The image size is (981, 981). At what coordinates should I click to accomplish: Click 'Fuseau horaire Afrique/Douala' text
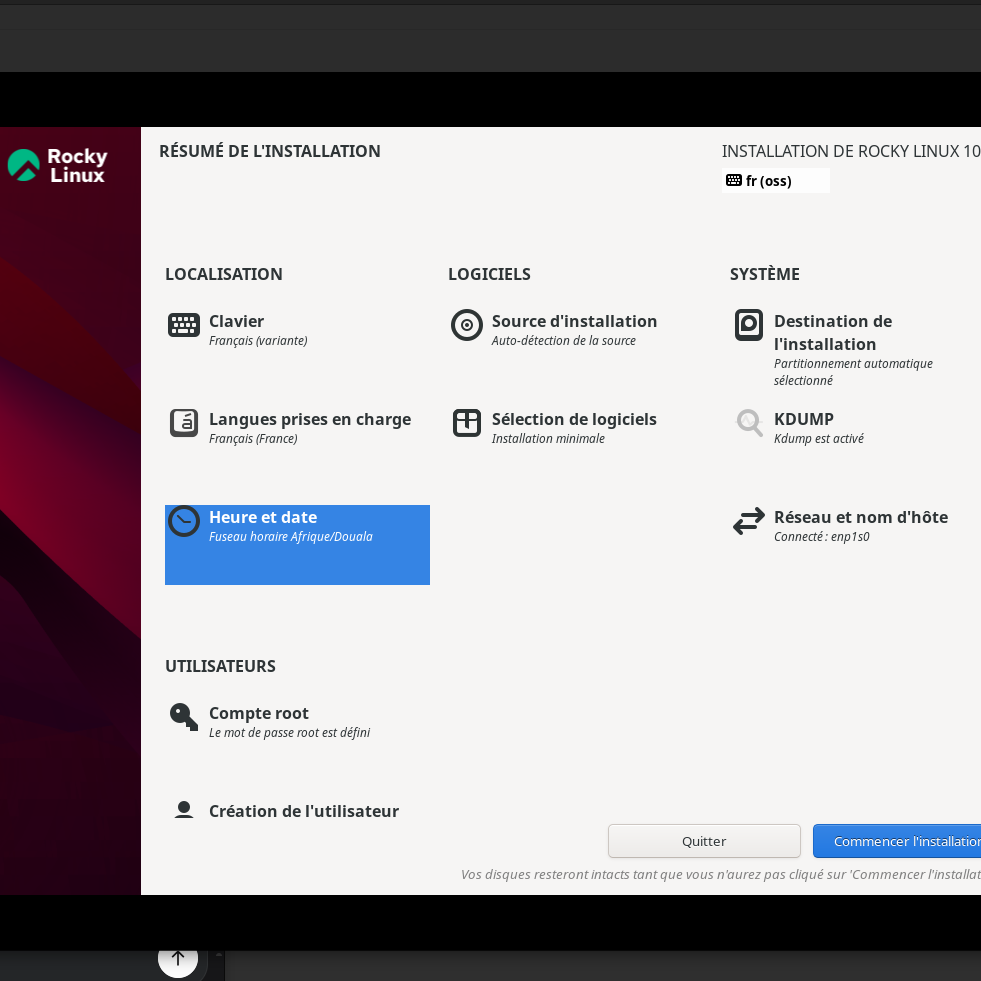(x=290, y=536)
